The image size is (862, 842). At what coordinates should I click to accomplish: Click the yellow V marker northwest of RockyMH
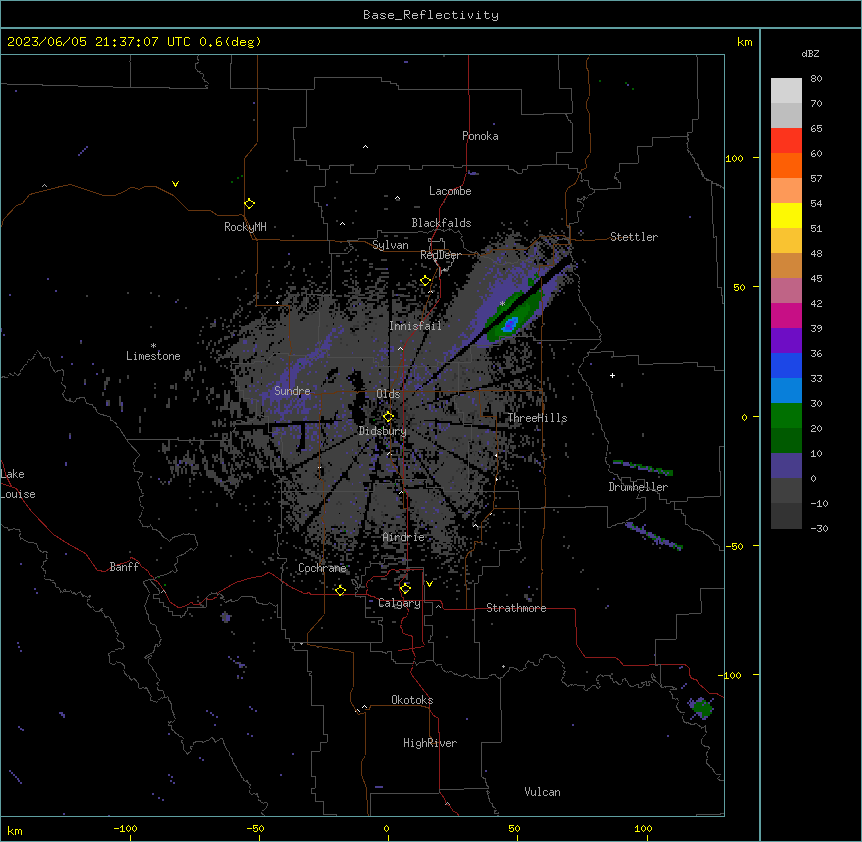tap(175, 184)
